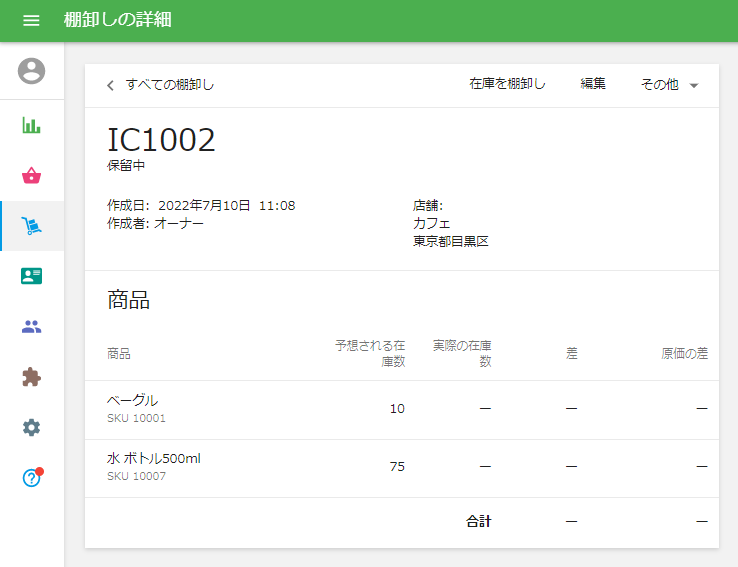The height and width of the screenshot is (567, 738).
Task: Click the 編集 button
Action: pyautogui.click(x=593, y=85)
